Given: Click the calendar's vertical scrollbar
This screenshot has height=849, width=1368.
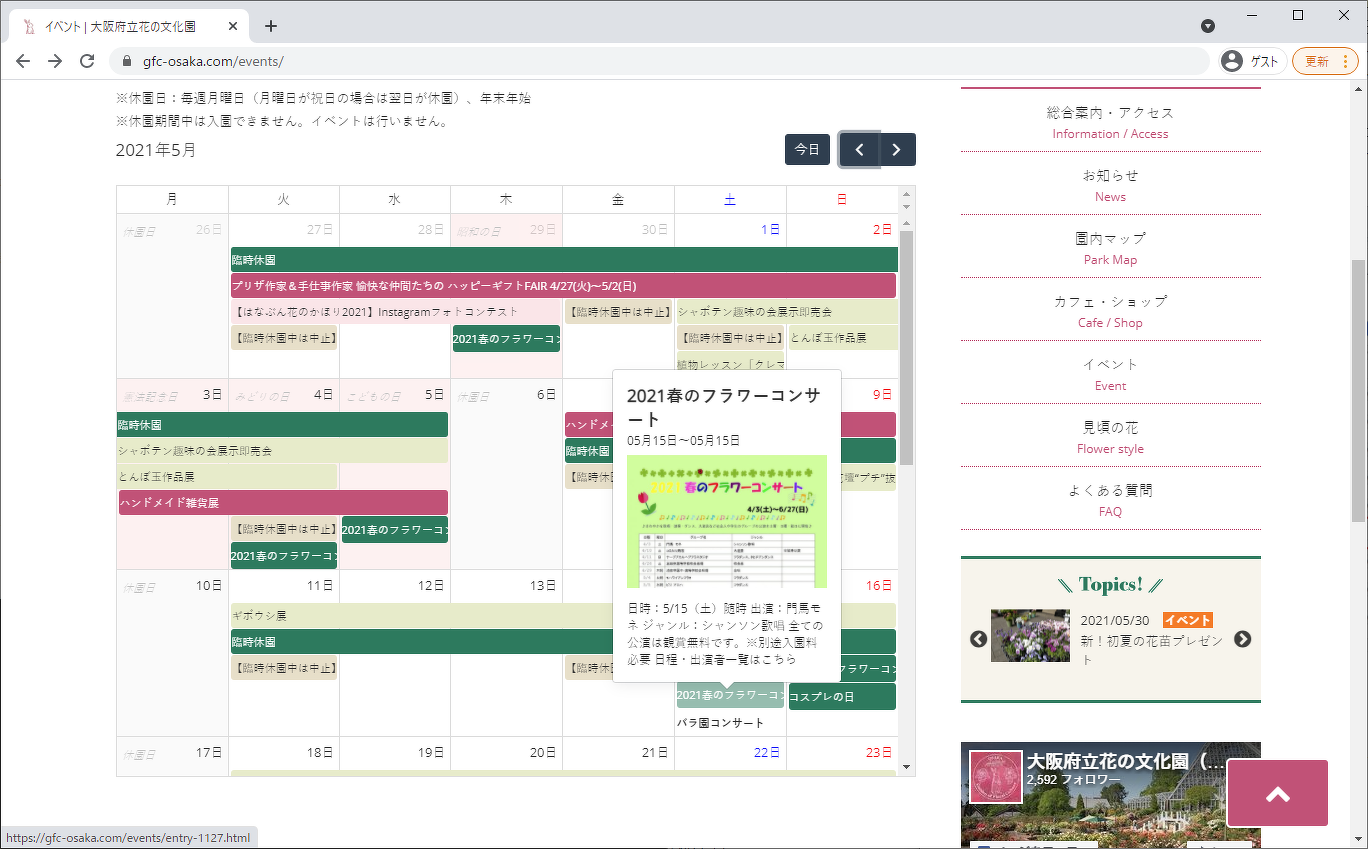Looking at the screenshot, I should pyautogui.click(x=907, y=350).
